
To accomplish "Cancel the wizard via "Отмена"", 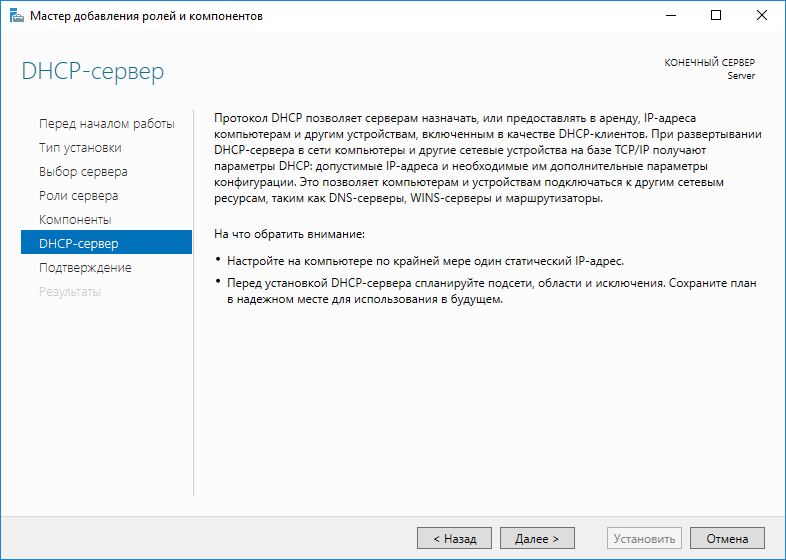I will 727,538.
